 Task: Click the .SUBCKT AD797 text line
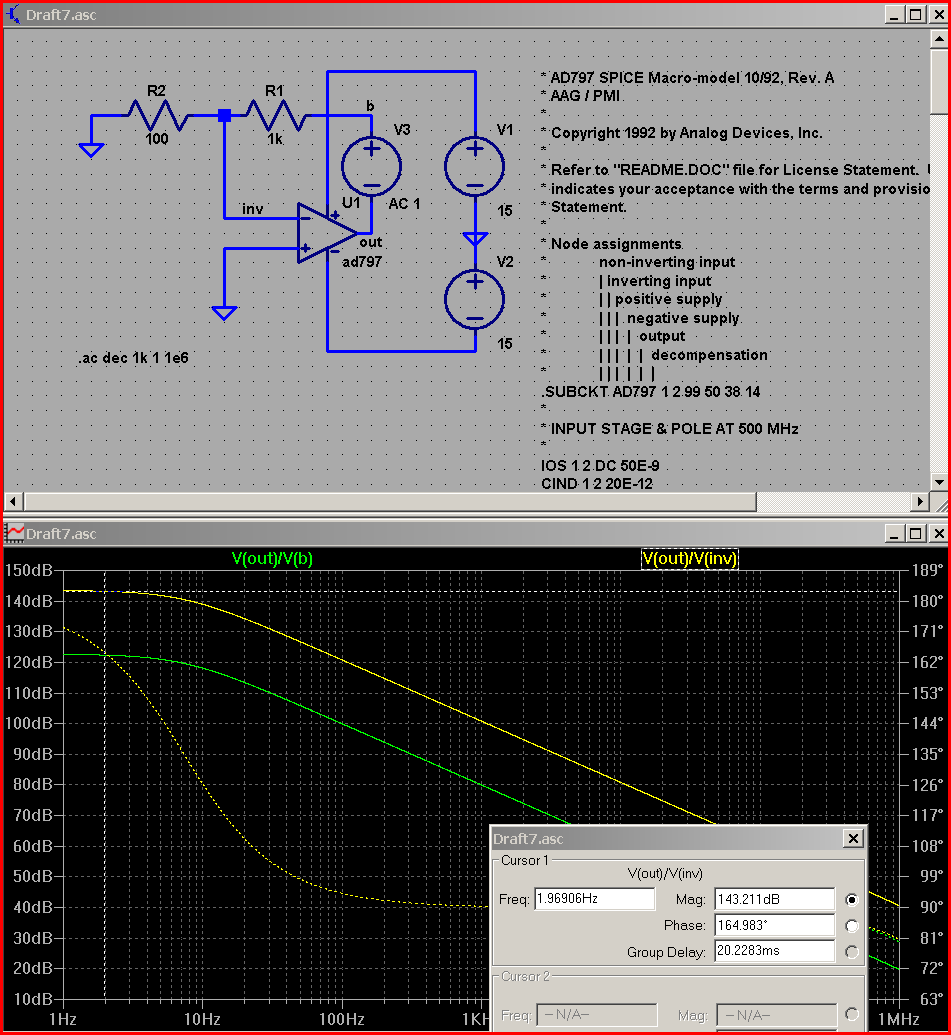tap(651, 392)
